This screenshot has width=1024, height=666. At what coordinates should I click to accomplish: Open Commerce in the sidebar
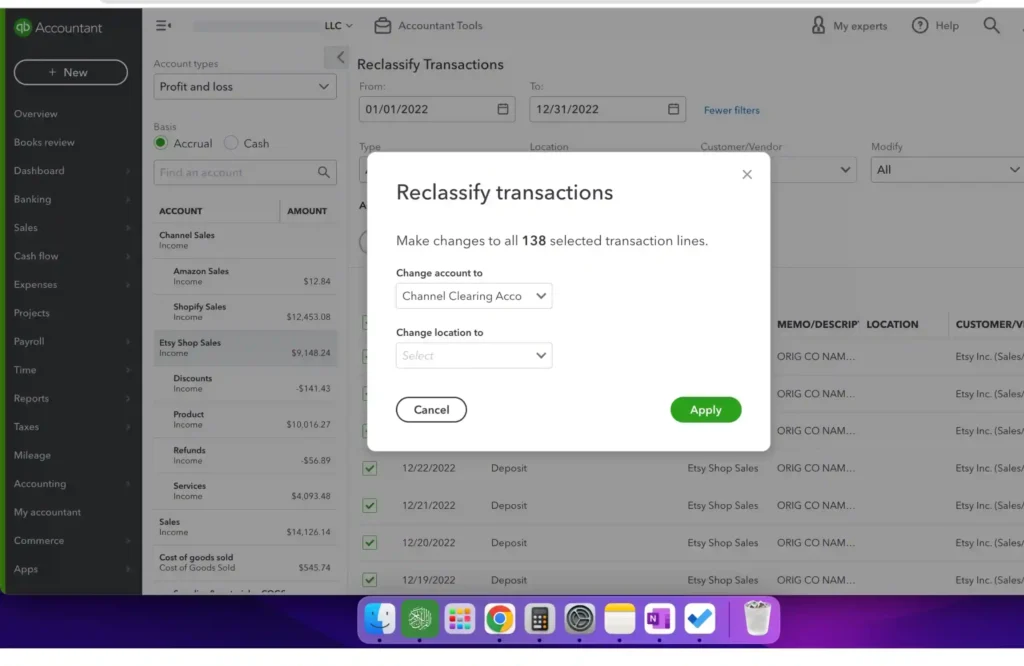tap(39, 541)
